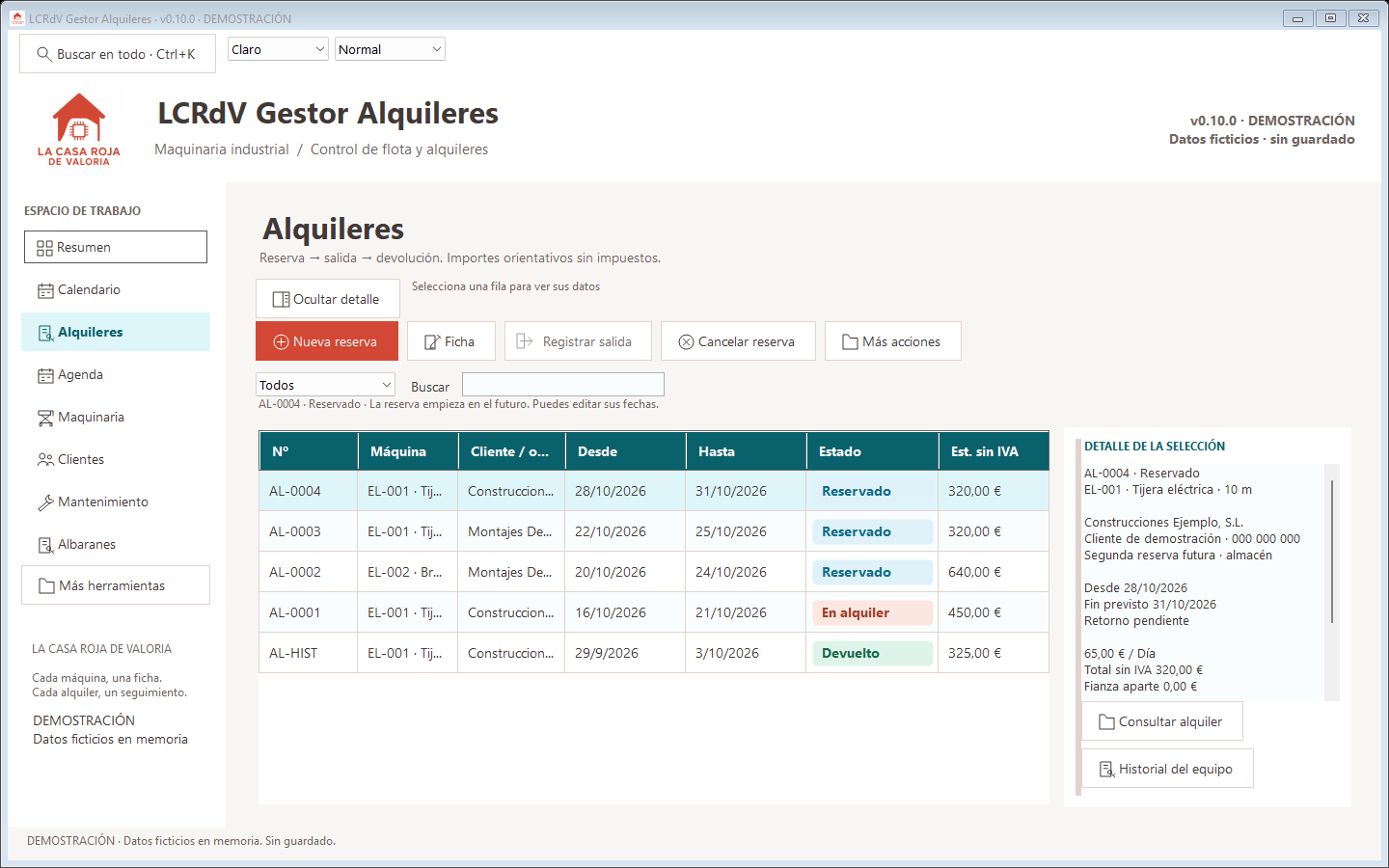Click the Cancelar reserva circled X icon

point(686,341)
